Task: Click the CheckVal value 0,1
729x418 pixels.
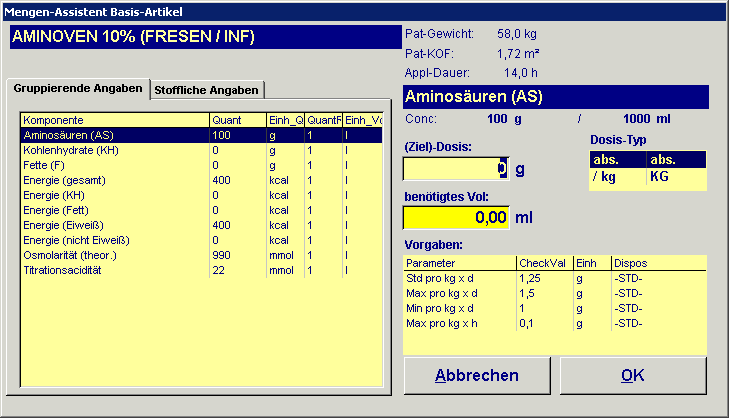Action: [526, 323]
